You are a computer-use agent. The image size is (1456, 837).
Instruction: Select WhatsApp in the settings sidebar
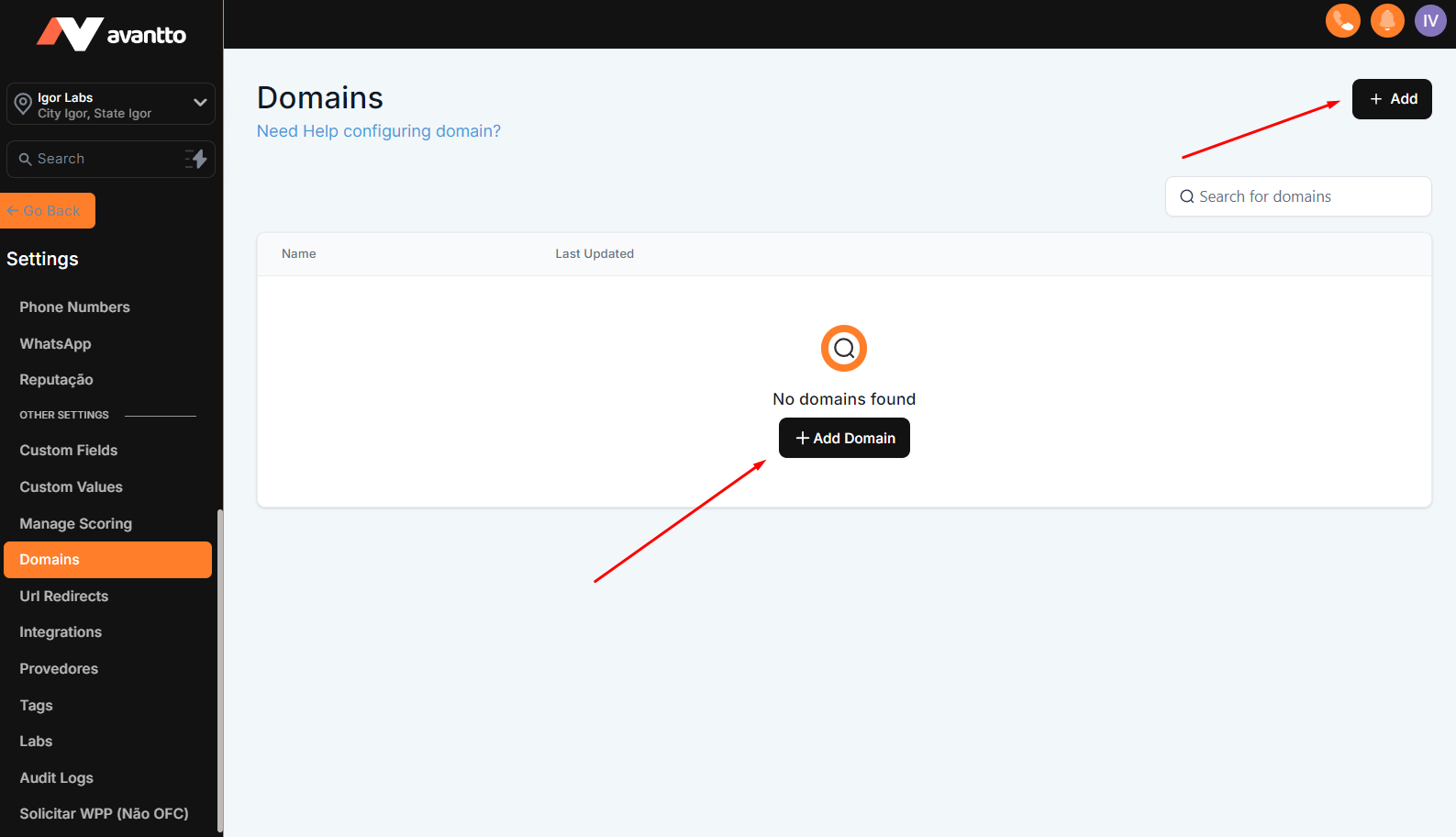click(x=55, y=344)
